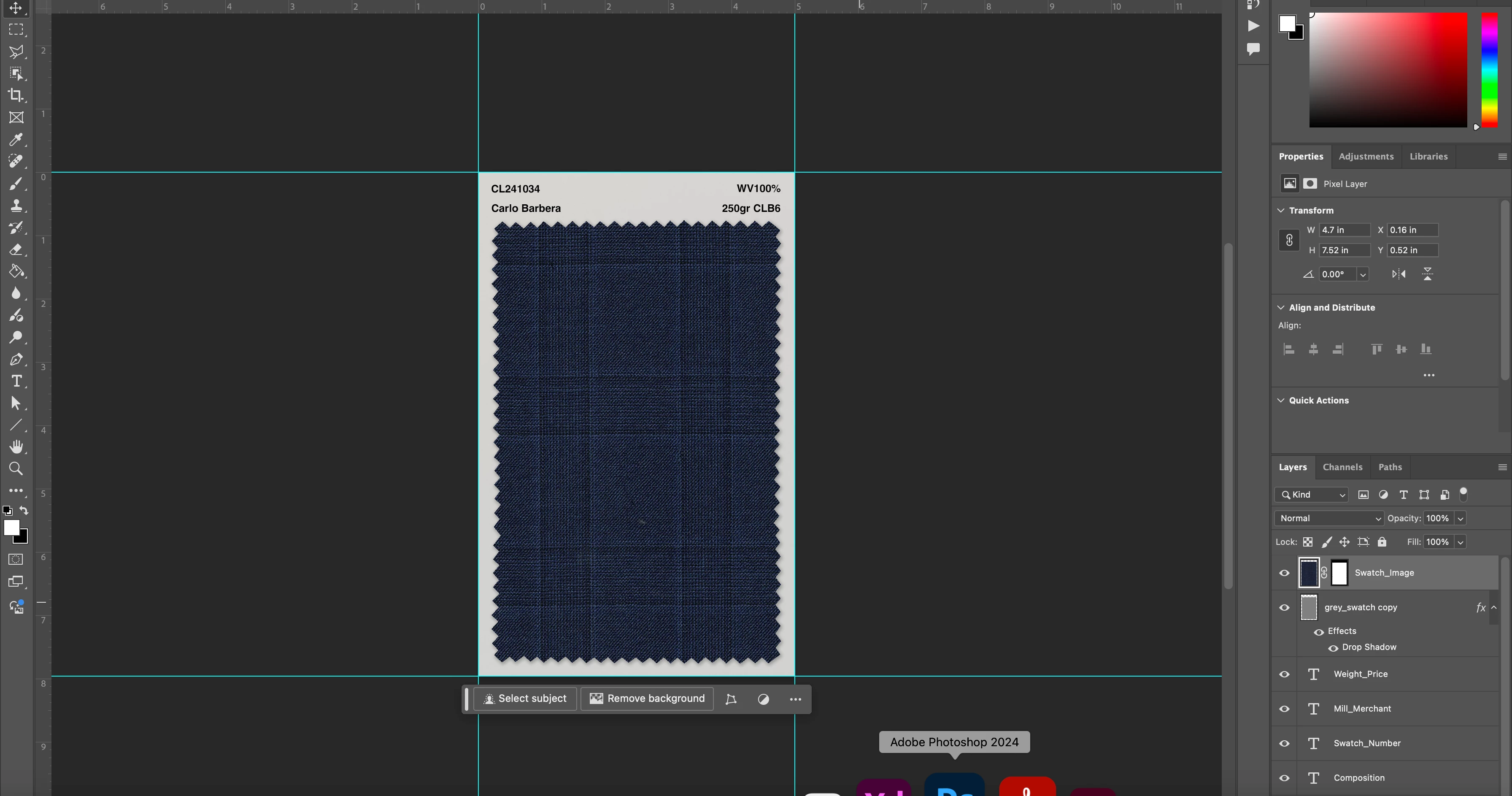Viewport: 1512px width, 796px height.
Task: Open the Normal blend mode dropdown
Action: tap(1329, 518)
